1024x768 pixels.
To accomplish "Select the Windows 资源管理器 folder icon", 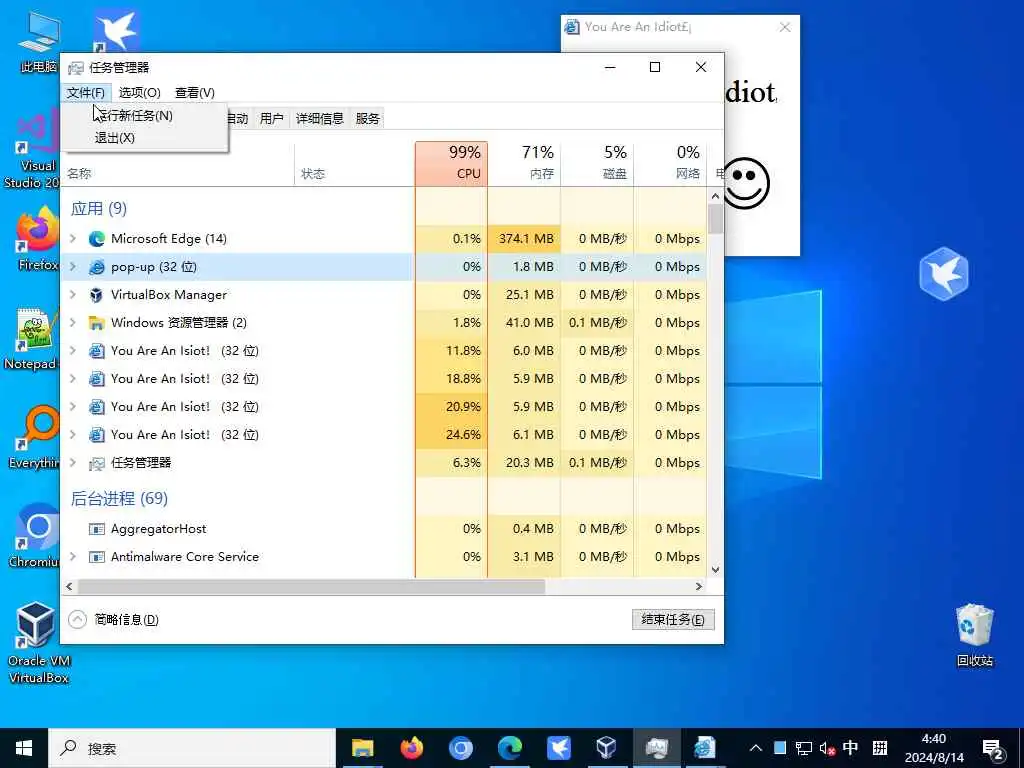I will coord(97,323).
